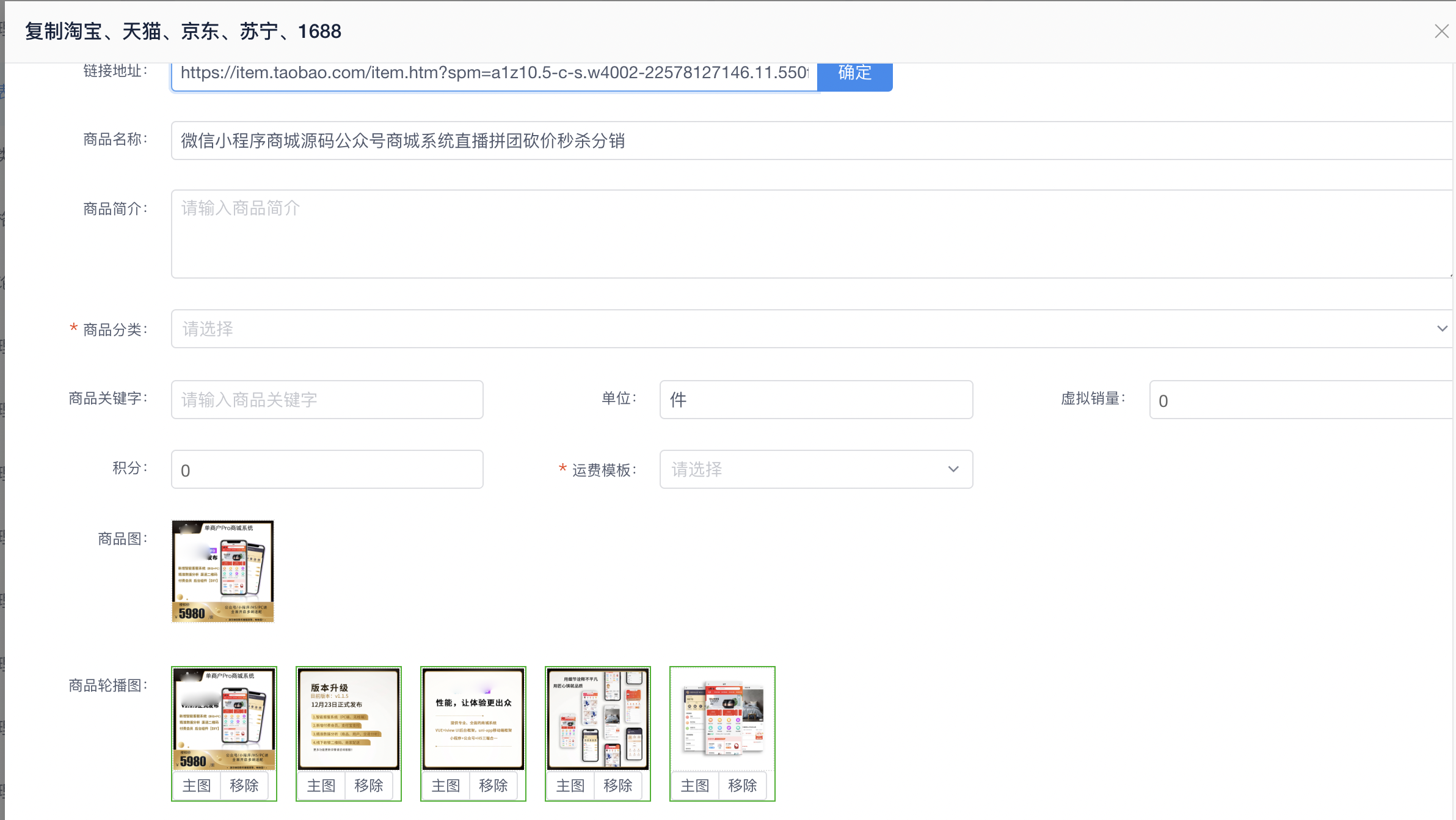The image size is (1456, 820).
Task: Click the fifth carousel thumbnail image
Action: point(722,718)
